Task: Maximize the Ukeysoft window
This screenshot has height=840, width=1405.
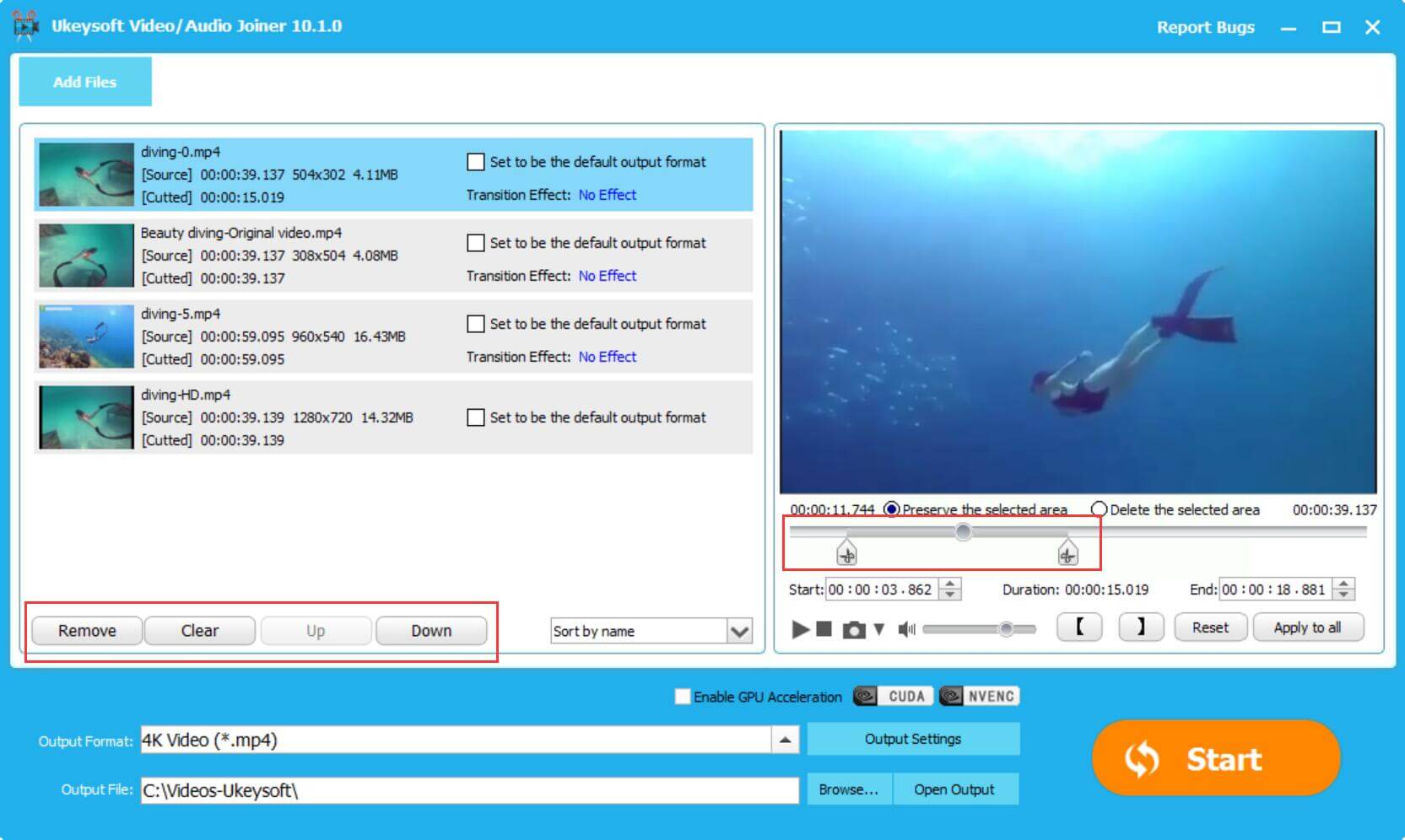Action: tap(1332, 28)
